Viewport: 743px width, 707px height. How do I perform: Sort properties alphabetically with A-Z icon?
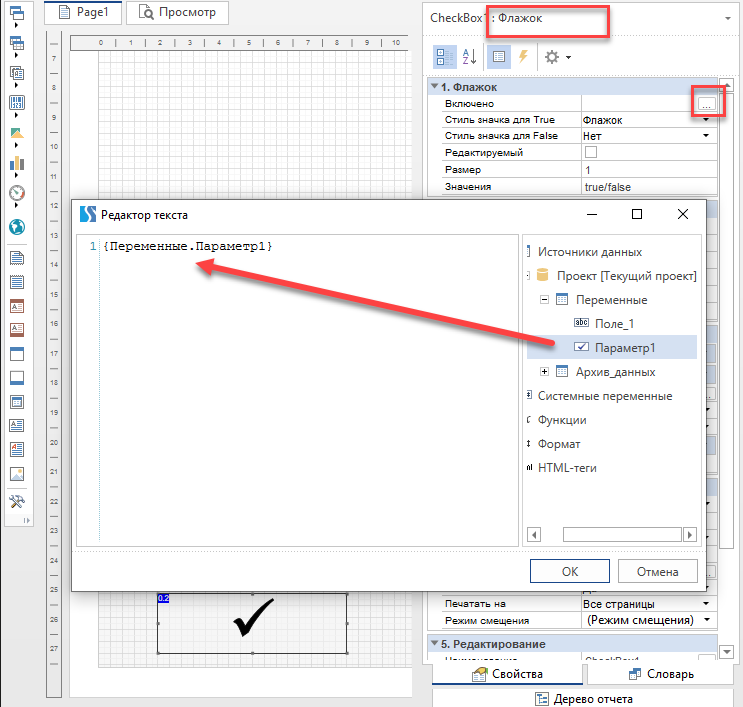click(x=471, y=57)
